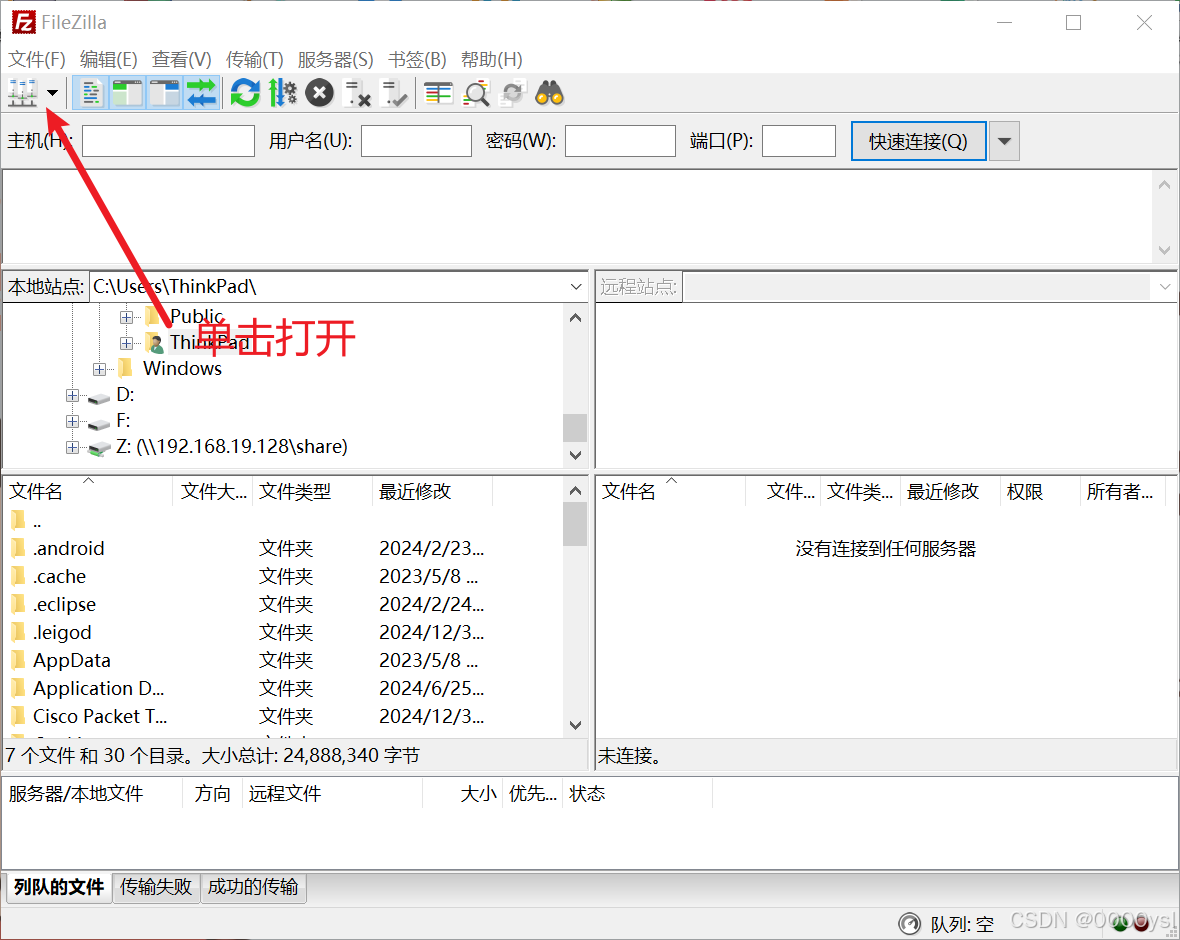The width and height of the screenshot is (1180, 940).
Task: Click message log scrollbar down arrow
Action: point(1164,250)
